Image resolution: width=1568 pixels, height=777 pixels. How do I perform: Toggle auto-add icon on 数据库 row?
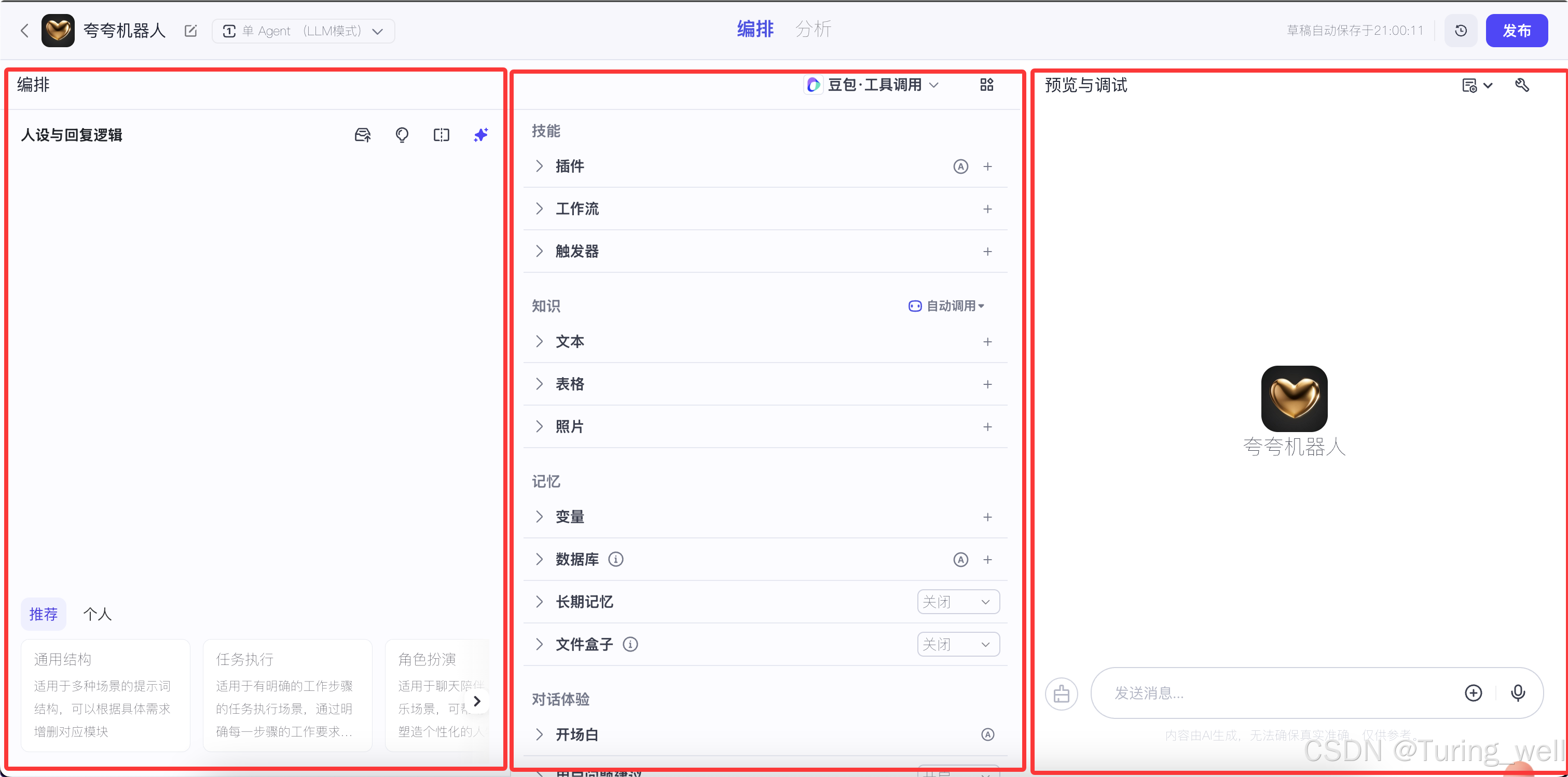(960, 559)
